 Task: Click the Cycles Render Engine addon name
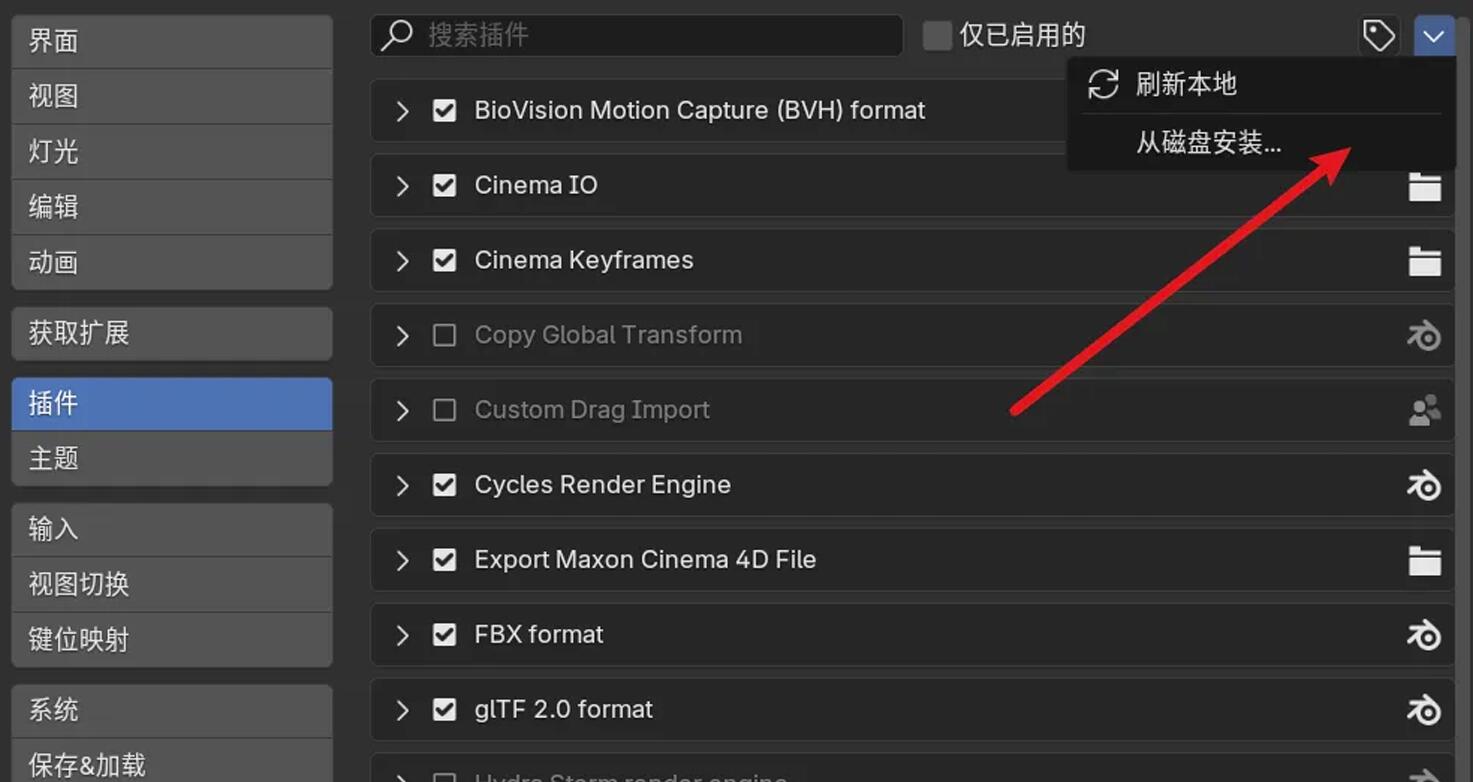click(602, 485)
